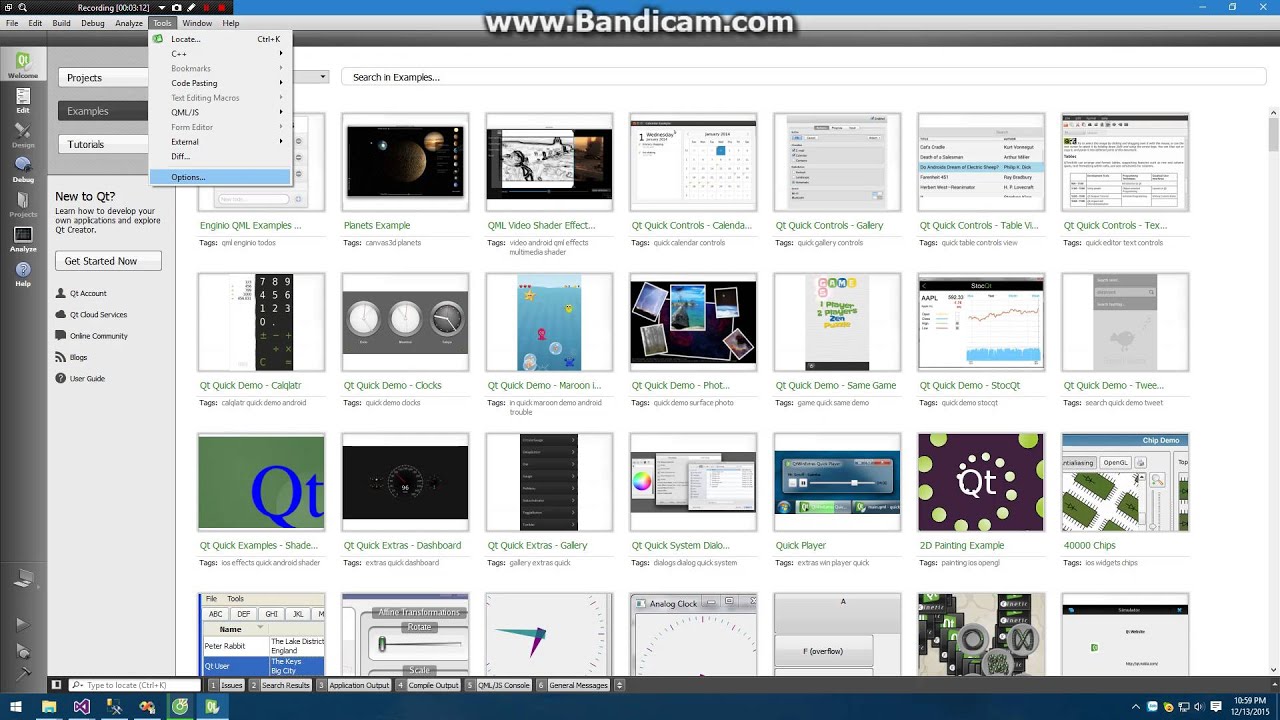Open QML/JS Console pane
The width and height of the screenshot is (1280, 720).
(498, 685)
